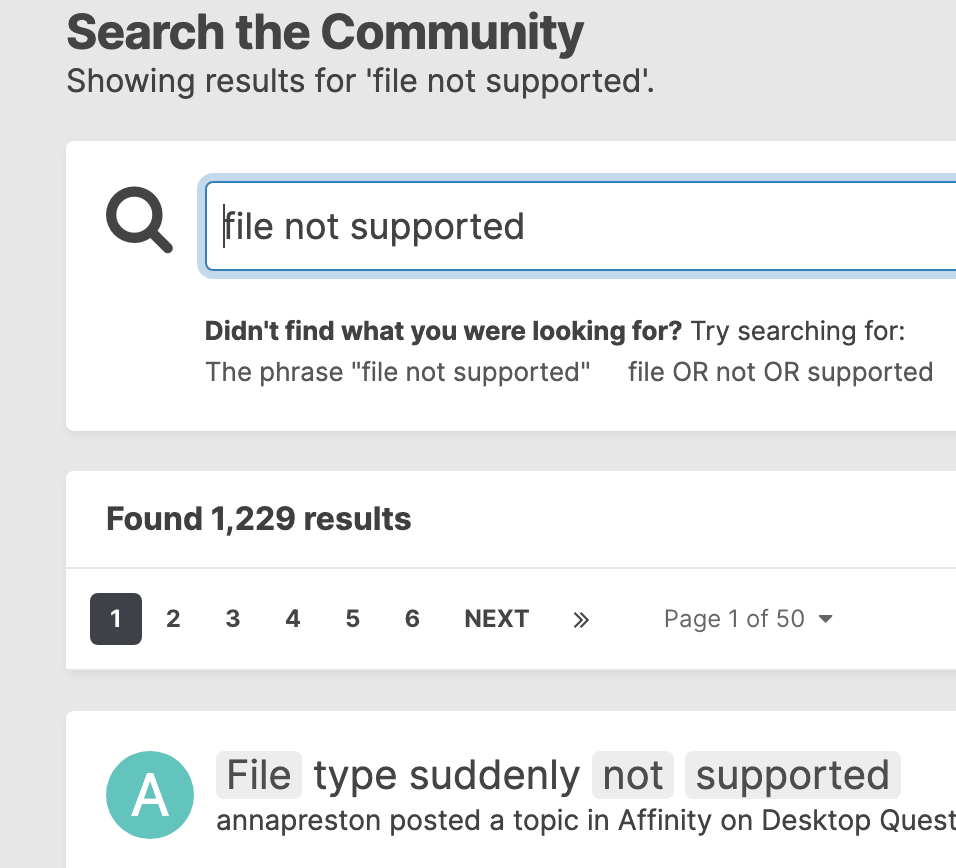The width and height of the screenshot is (956, 868).
Task: Click the NEXT page button
Action: click(496, 619)
